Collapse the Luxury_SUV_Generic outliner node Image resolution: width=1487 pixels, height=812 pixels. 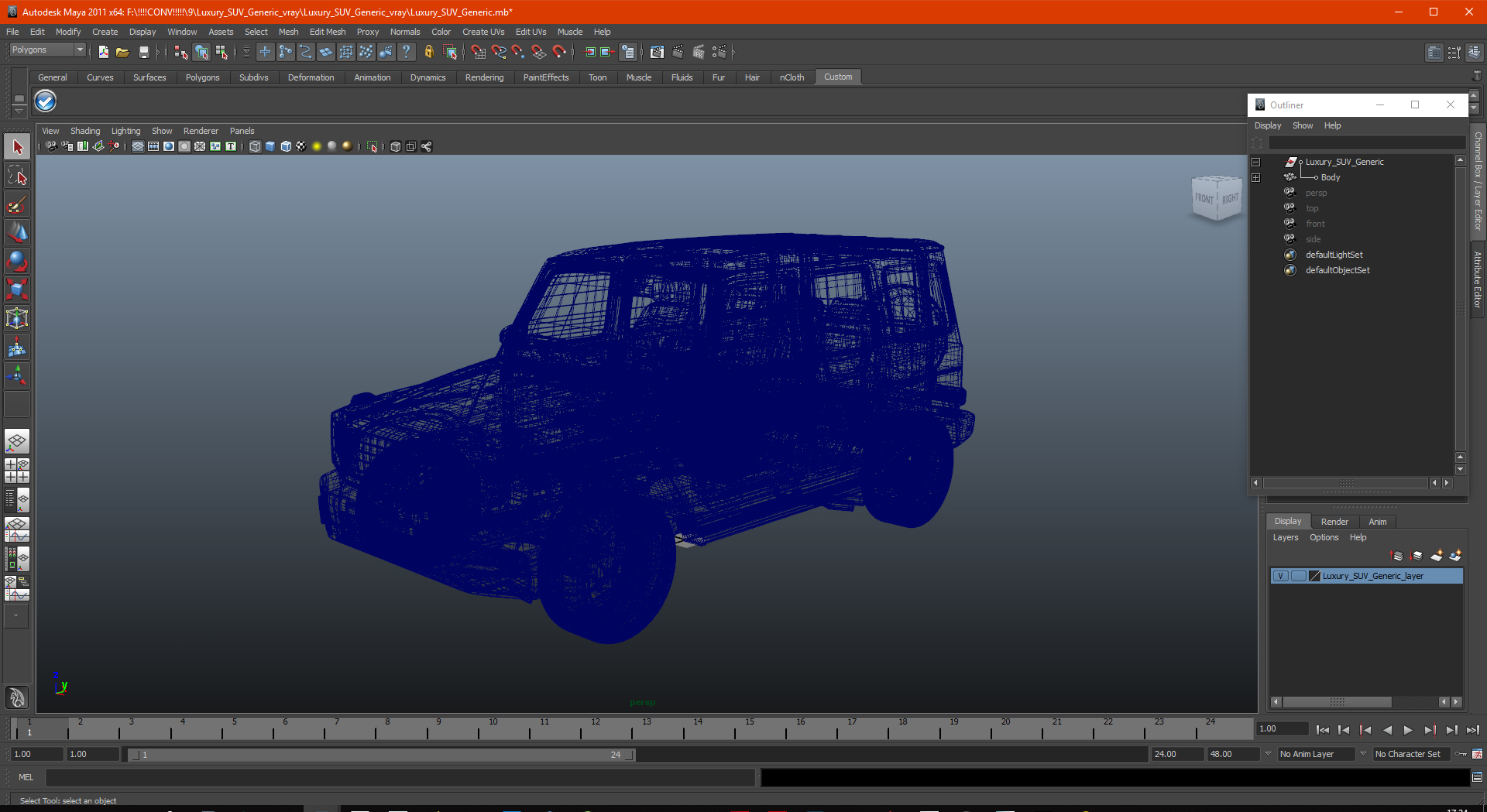pyautogui.click(x=1256, y=163)
